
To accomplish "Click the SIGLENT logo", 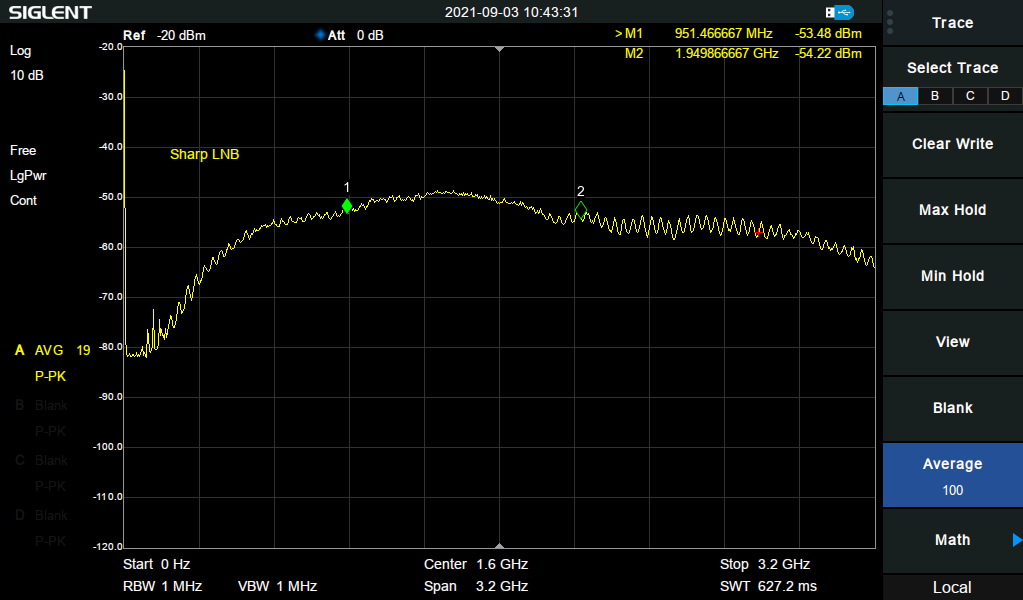I will [50, 12].
